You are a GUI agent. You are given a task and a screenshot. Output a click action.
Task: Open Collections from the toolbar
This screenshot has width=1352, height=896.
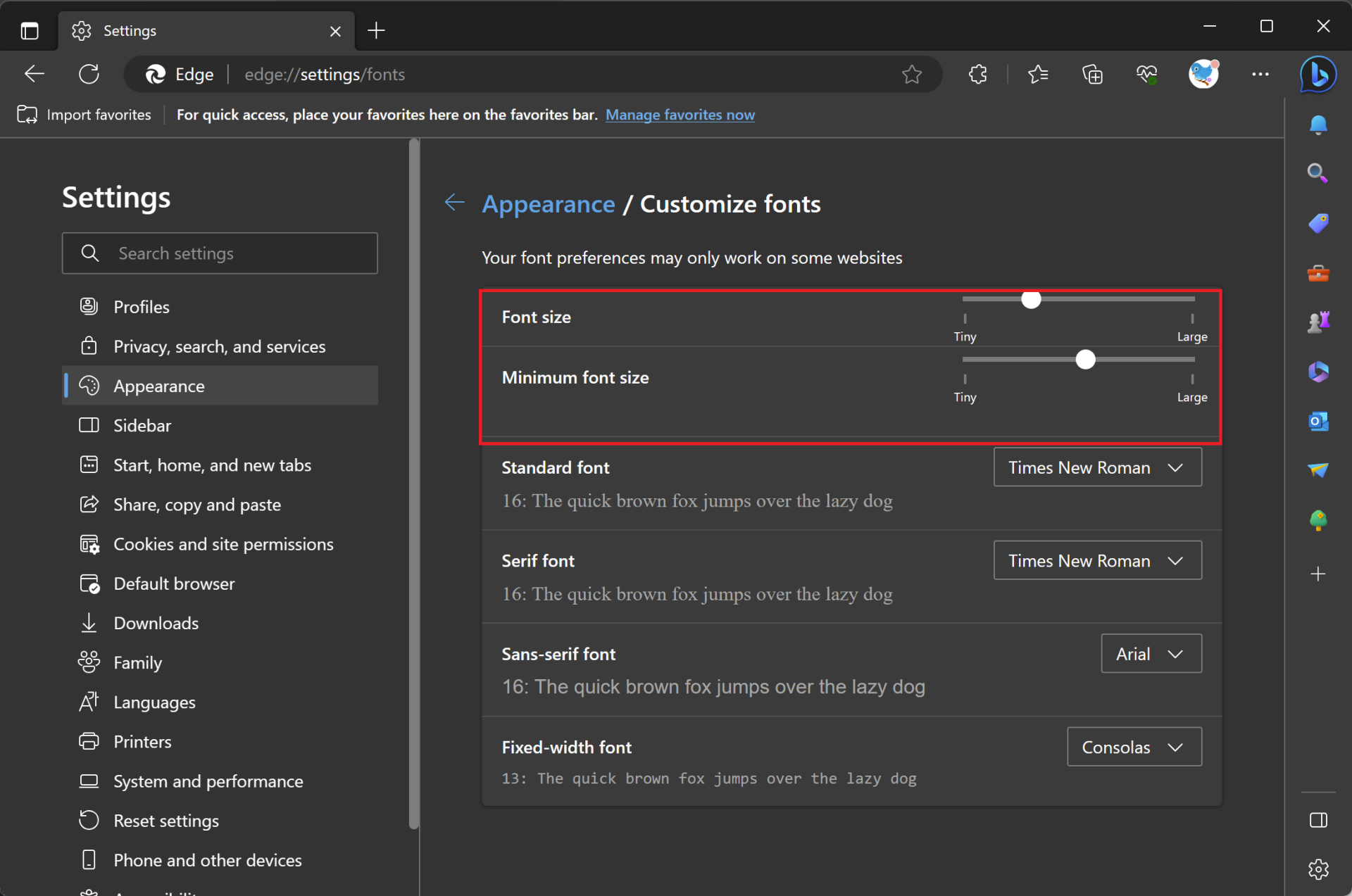(x=1092, y=74)
